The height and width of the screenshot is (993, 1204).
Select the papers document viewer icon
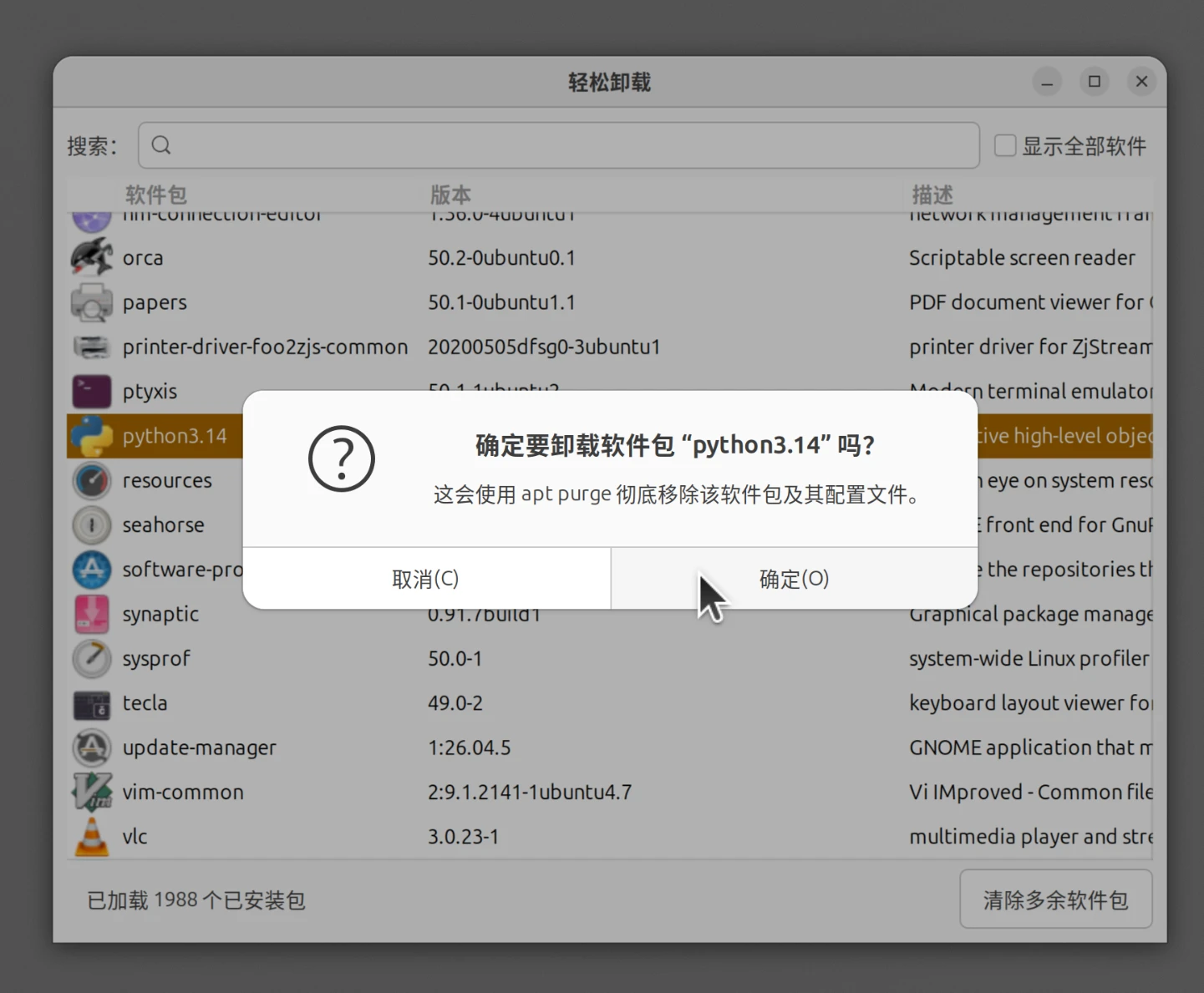92,302
